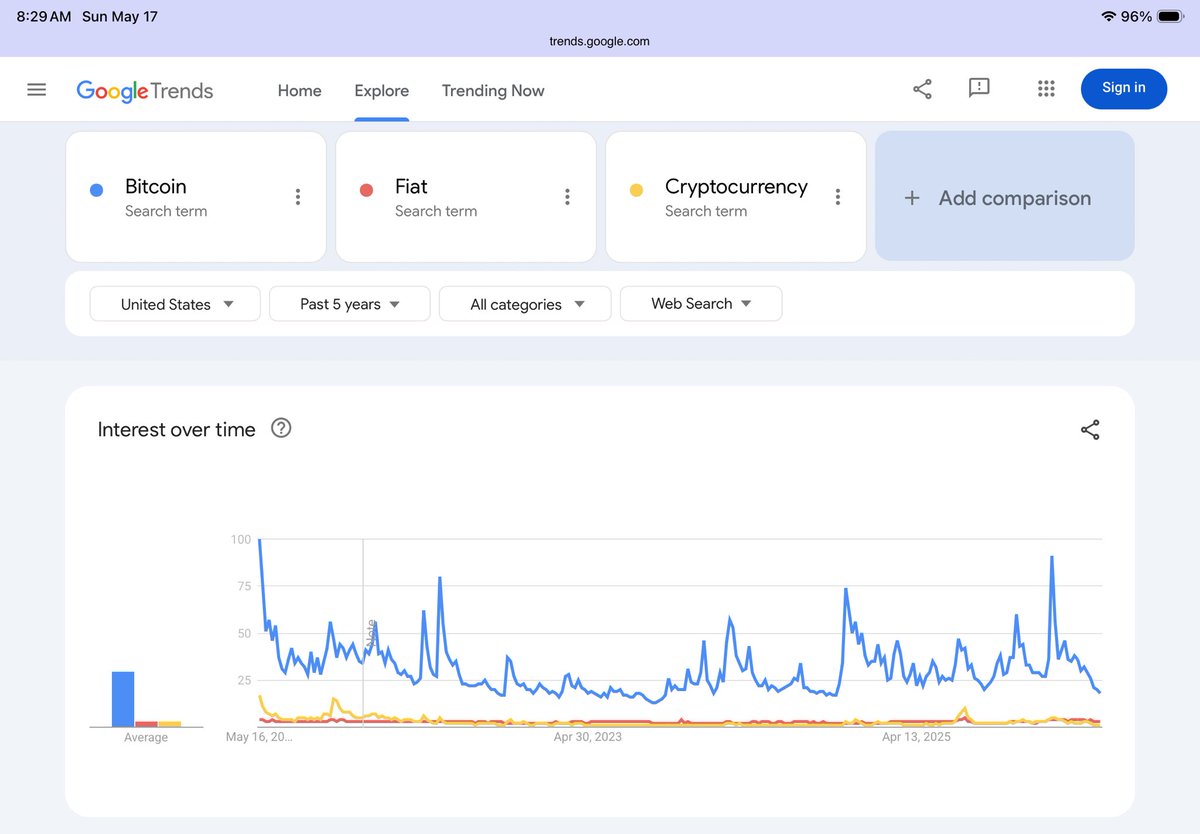The height and width of the screenshot is (834, 1200).
Task: Click the Add comparison card
Action: pos(1005,197)
